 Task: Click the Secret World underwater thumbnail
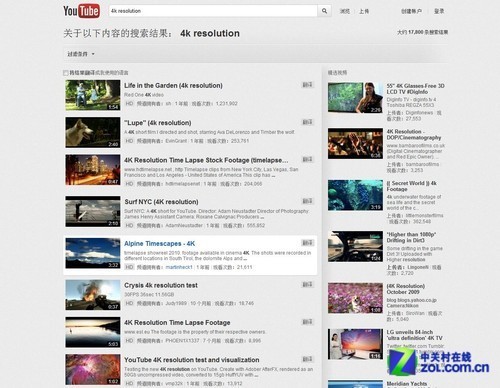(x=355, y=195)
